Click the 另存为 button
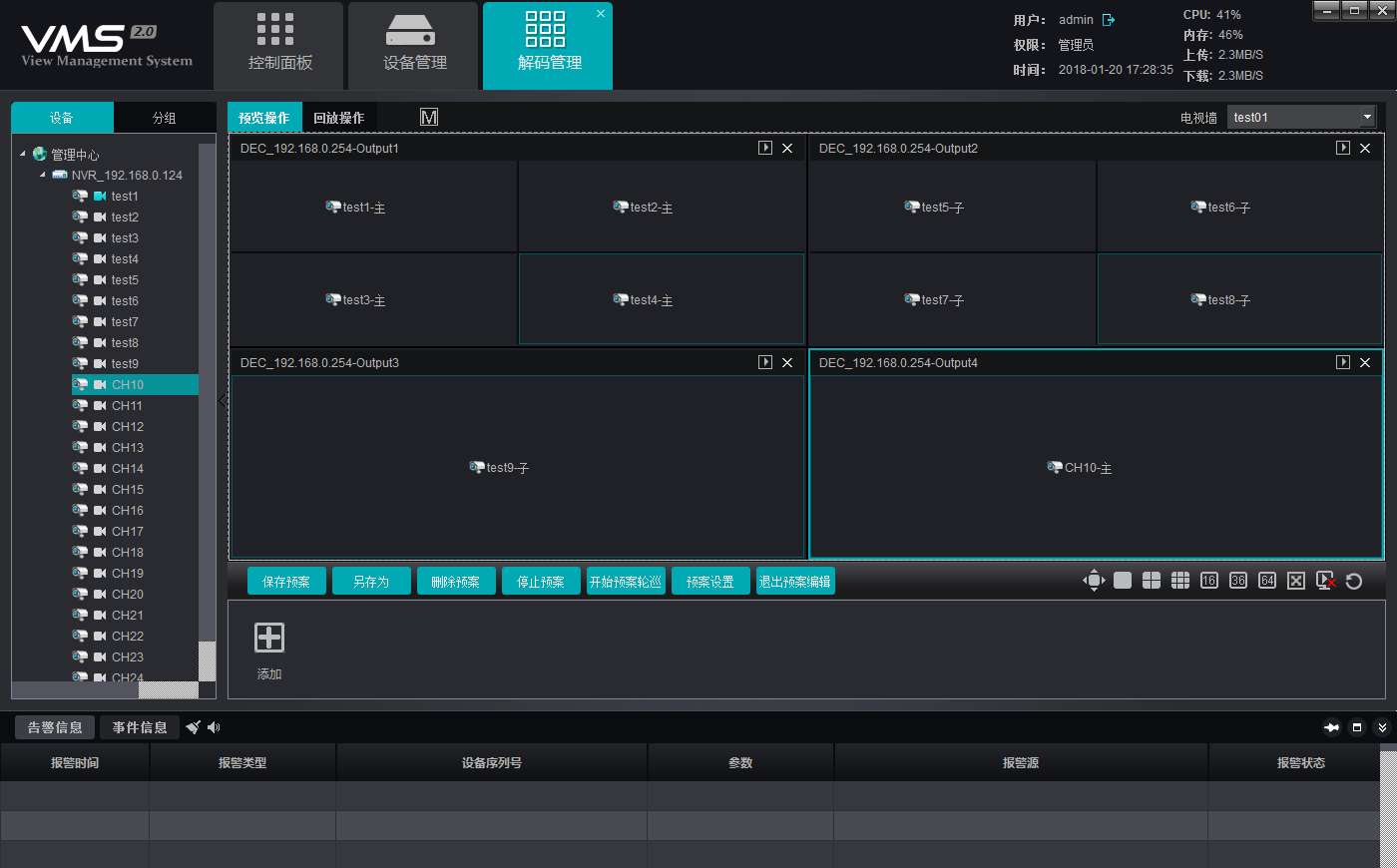Image resolution: width=1397 pixels, height=868 pixels. point(371,582)
